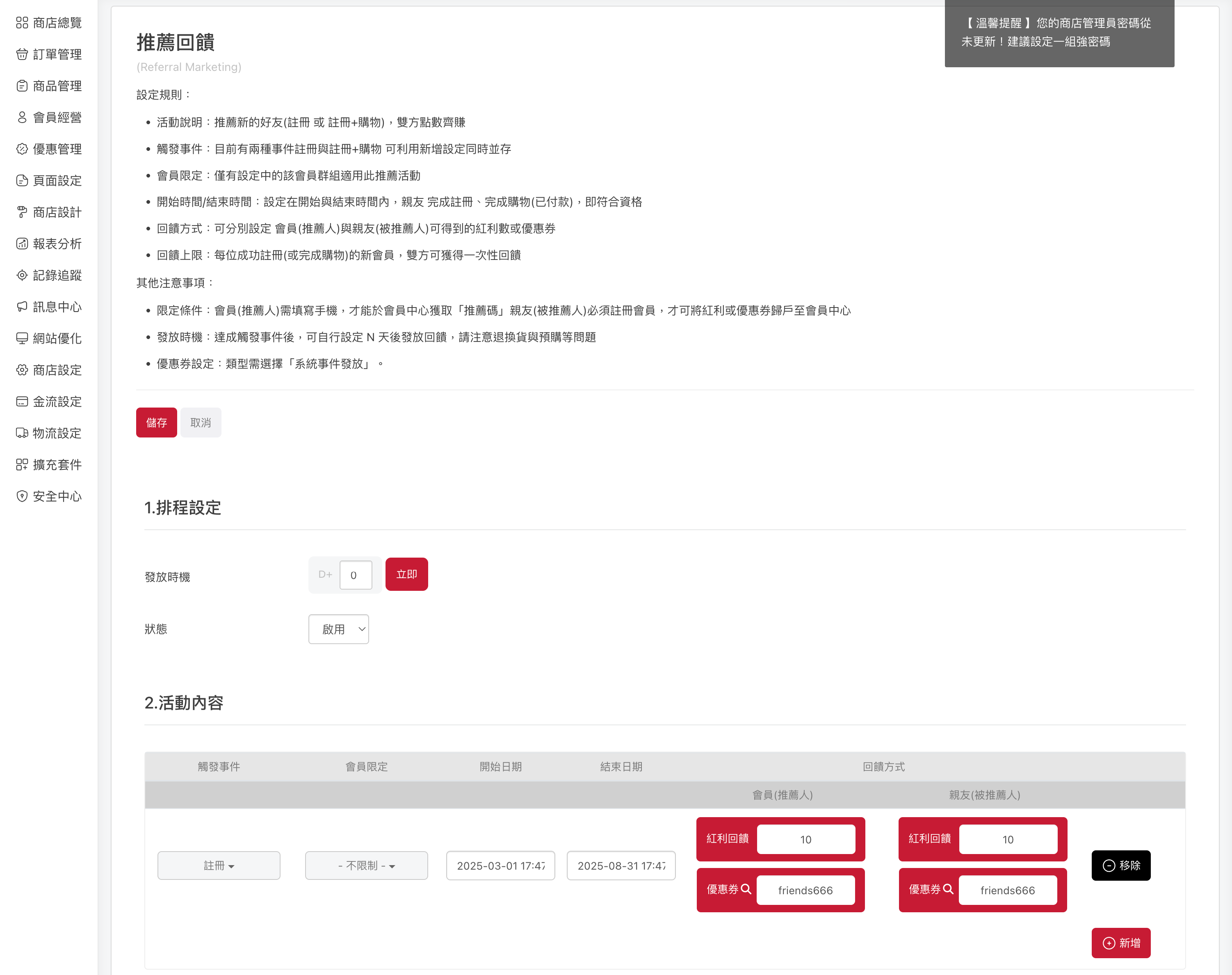This screenshot has width=1232, height=975.
Task: Click the 物流設定 truck icon
Action: pyautogui.click(x=22, y=433)
